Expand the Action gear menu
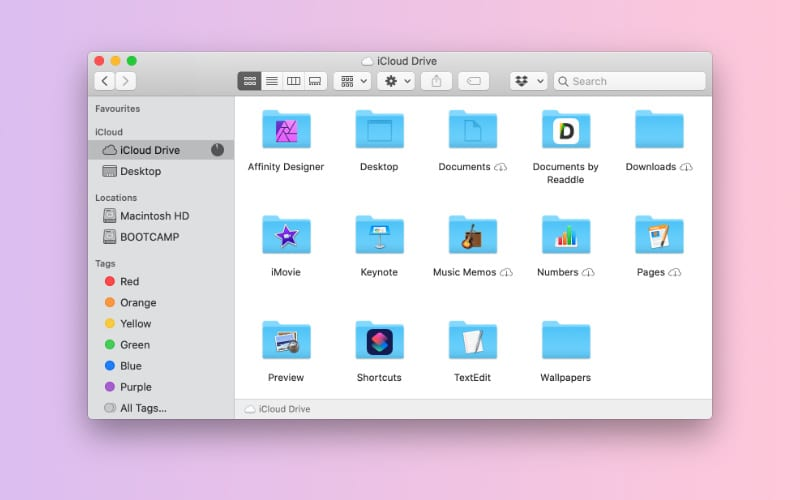This screenshot has height=500, width=800. tap(396, 81)
